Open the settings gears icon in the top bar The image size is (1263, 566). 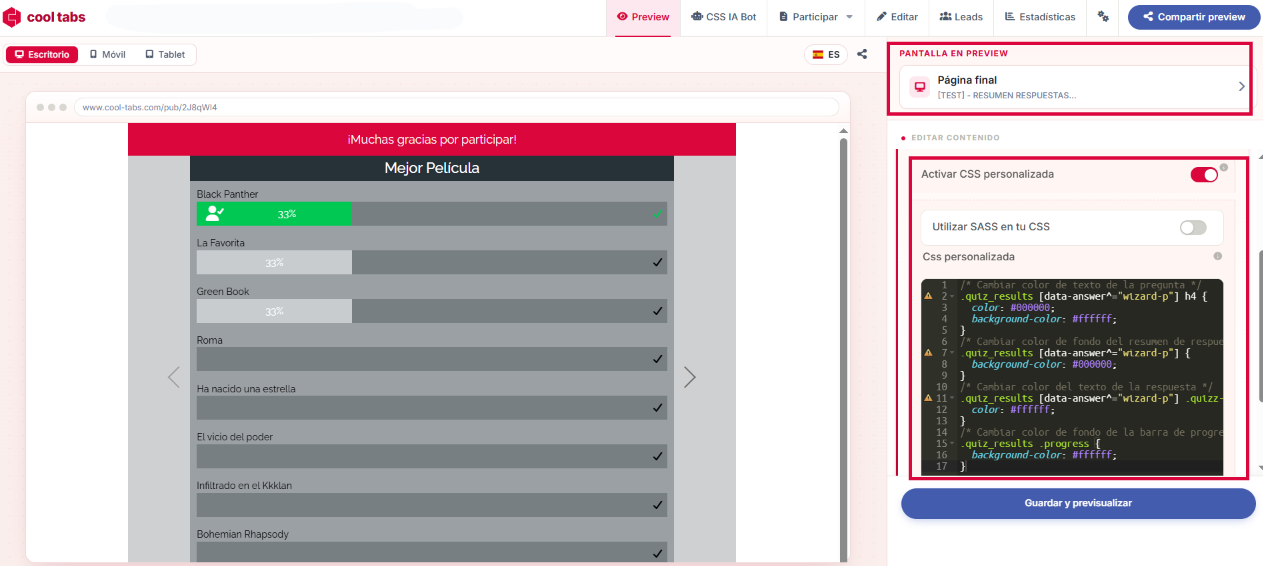[1103, 17]
